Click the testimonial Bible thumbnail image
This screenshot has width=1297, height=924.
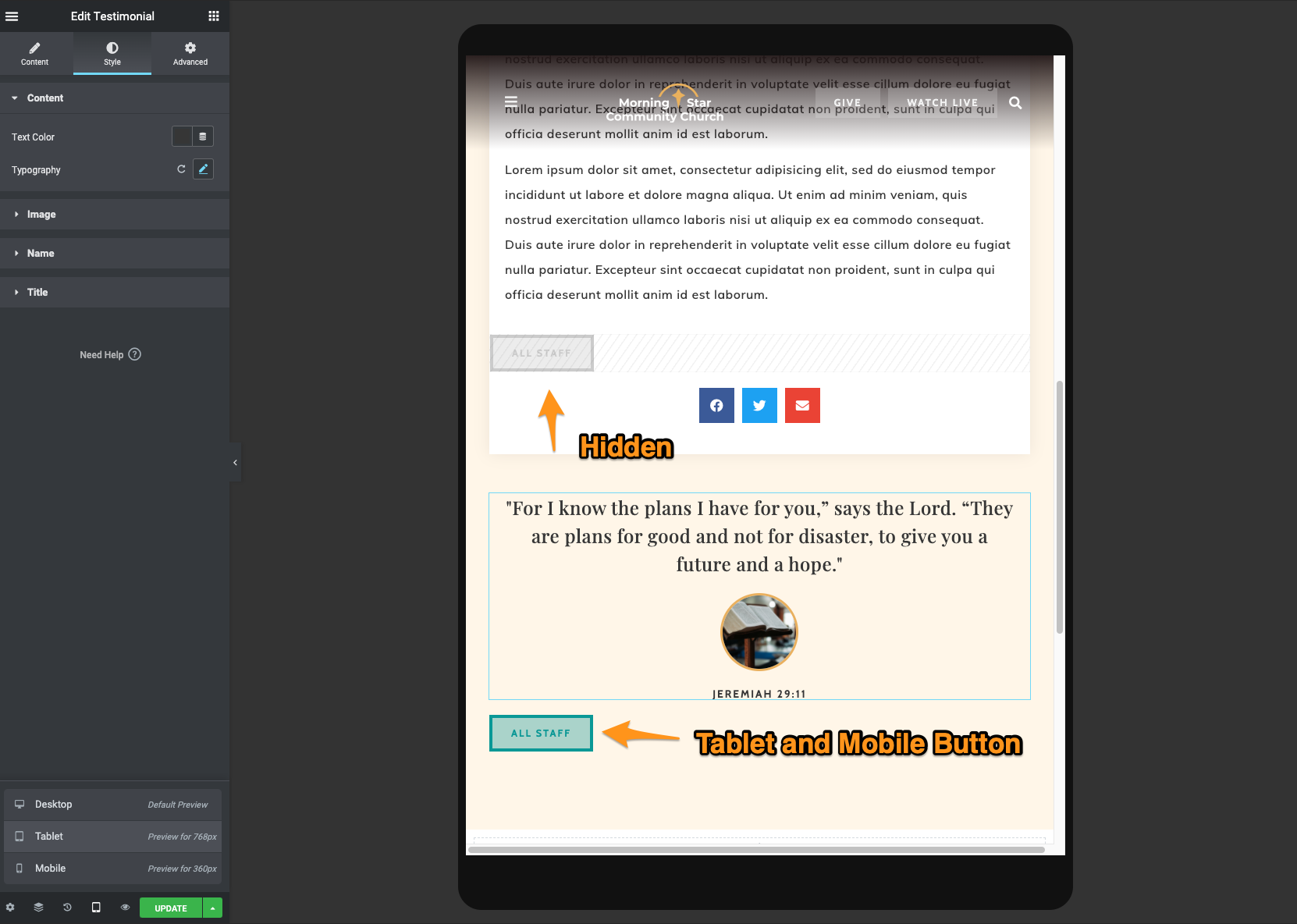759,632
